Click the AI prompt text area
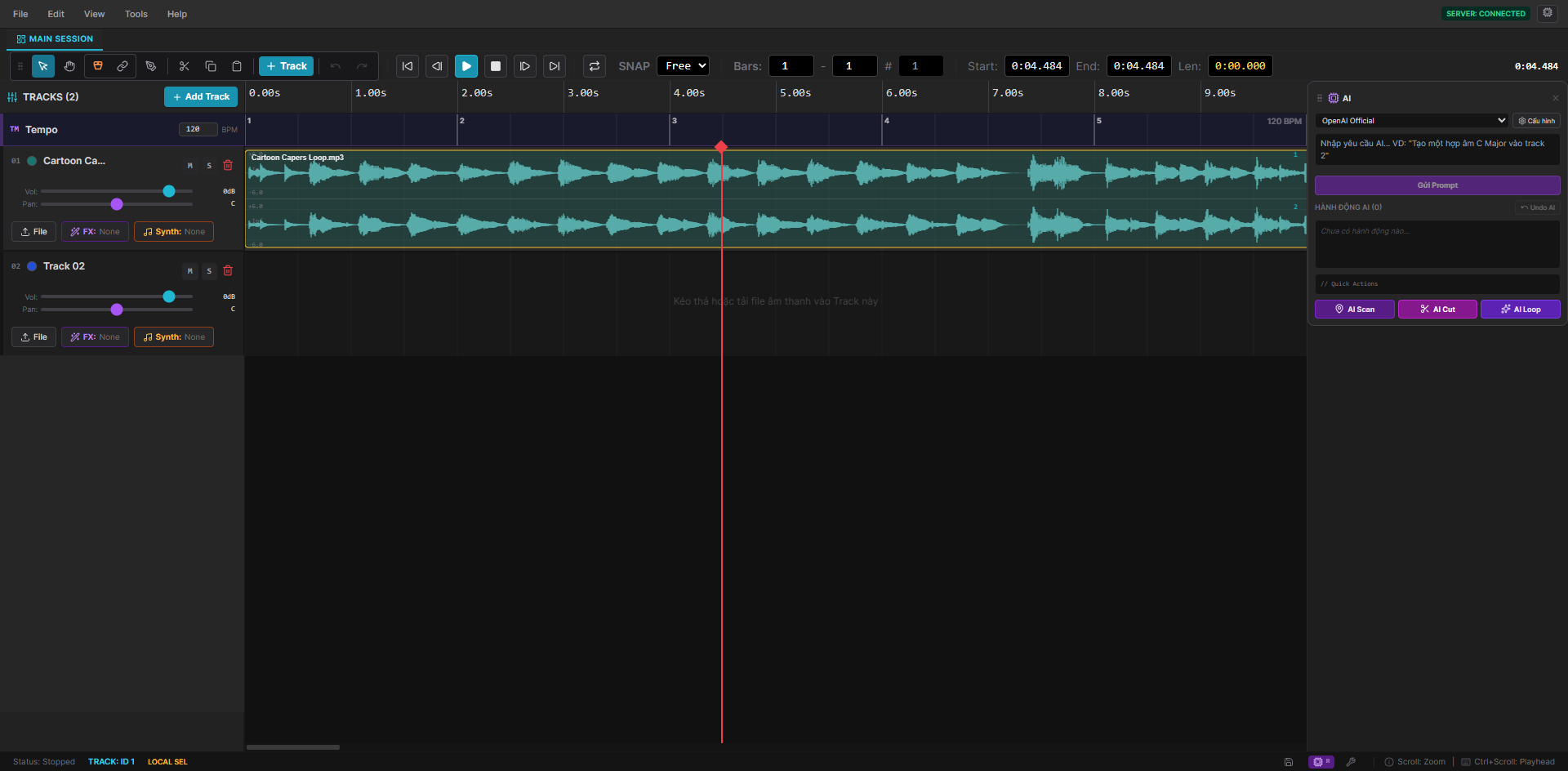 (1437, 149)
